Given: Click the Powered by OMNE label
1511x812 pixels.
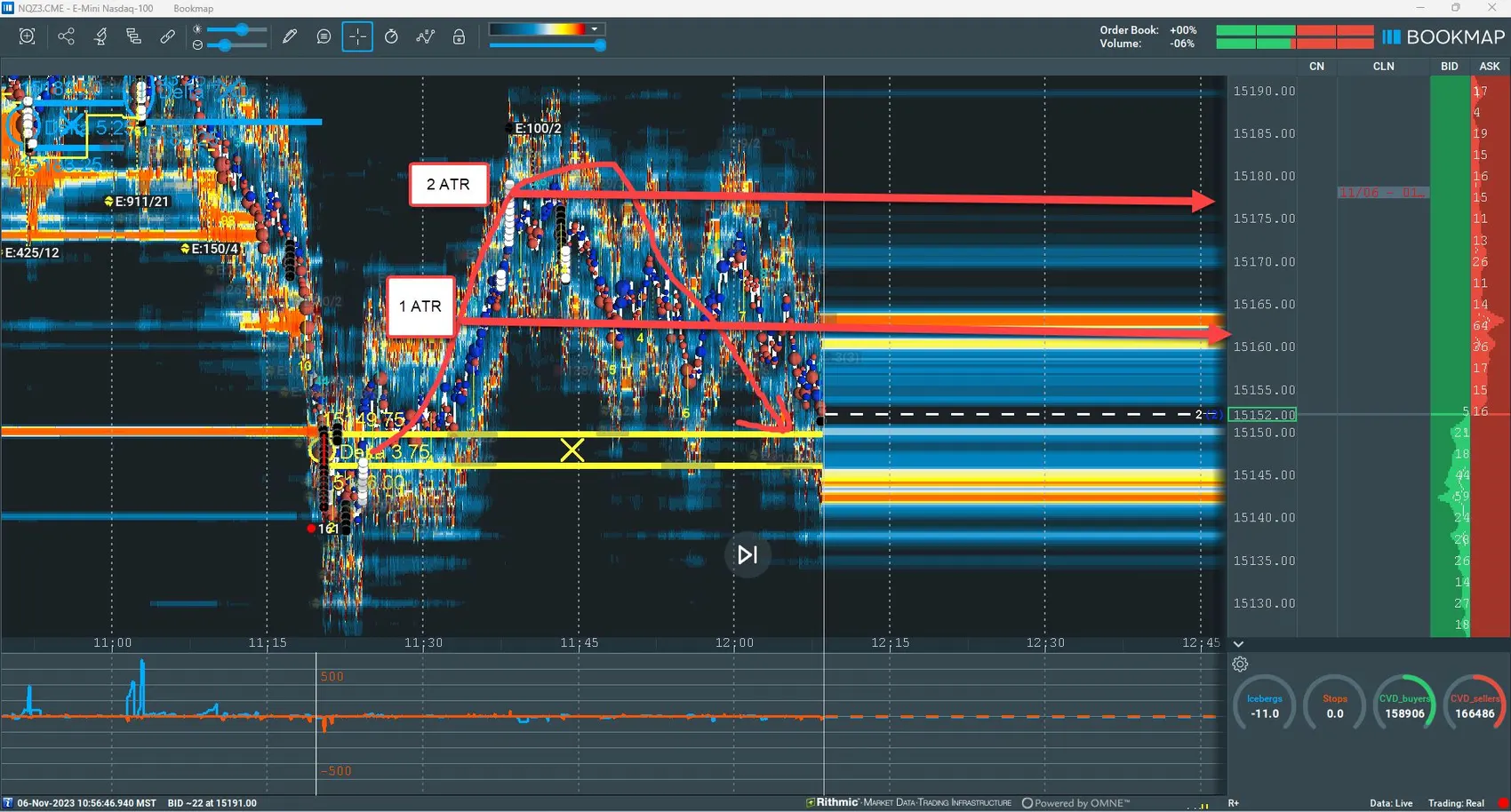Looking at the screenshot, I should 1075,803.
